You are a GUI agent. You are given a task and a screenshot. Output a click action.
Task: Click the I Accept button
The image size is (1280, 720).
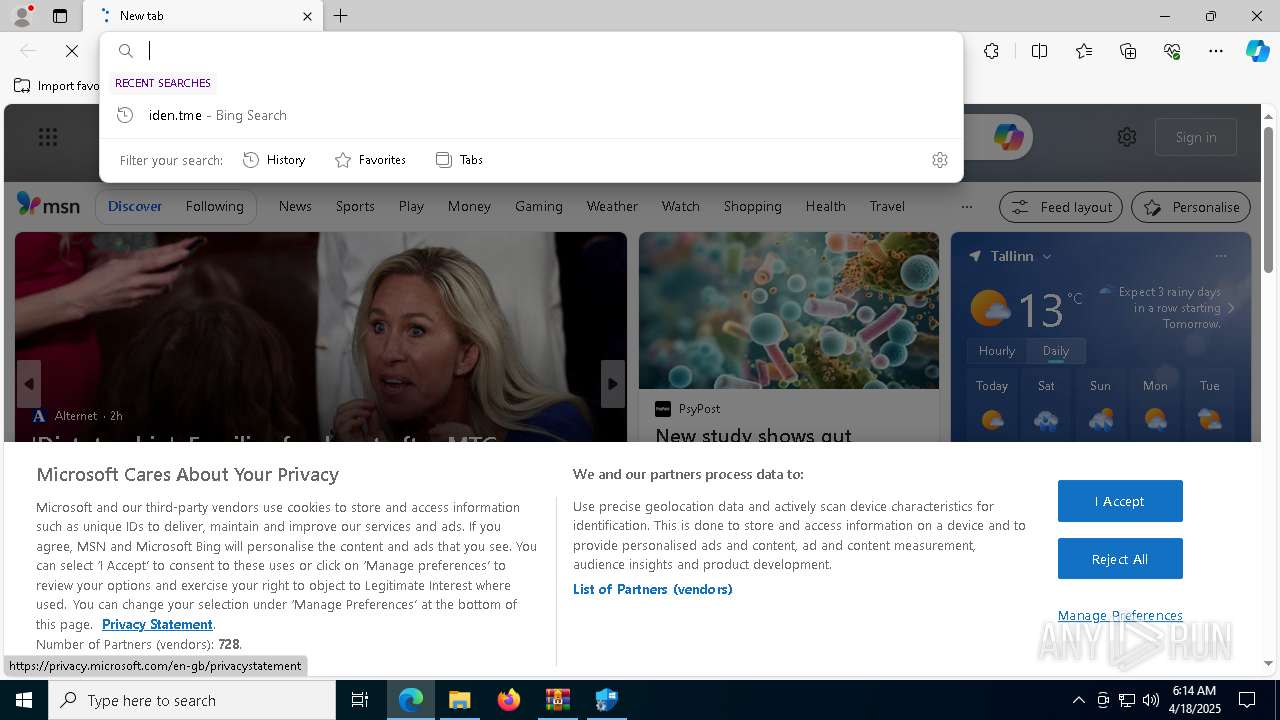1120,501
